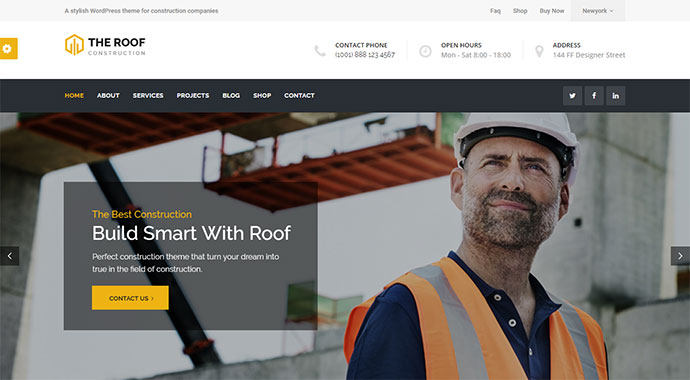The image size is (690, 380).
Task: Click the Contact Us button
Action: (130, 298)
